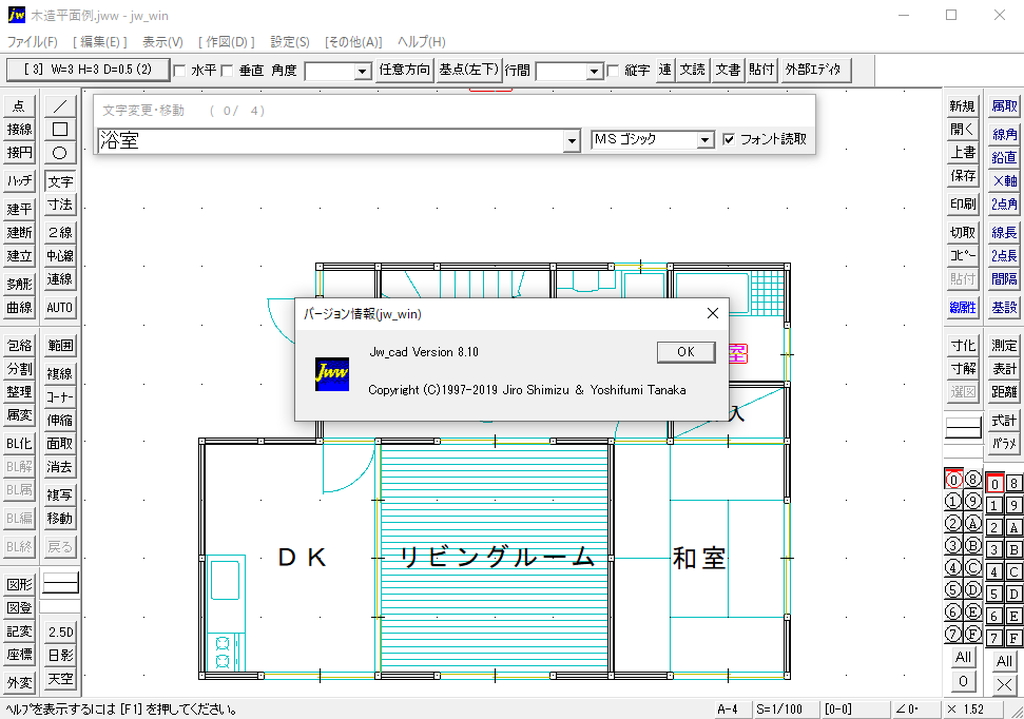1024x719 pixels.
Task: Select the 範囲 range selection tool
Action: (x=60, y=344)
